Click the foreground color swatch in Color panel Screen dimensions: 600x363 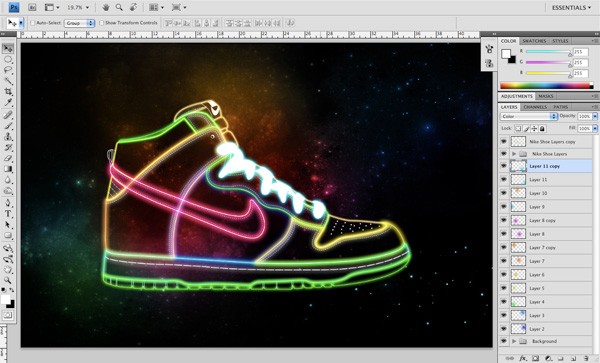pyautogui.click(x=506, y=54)
